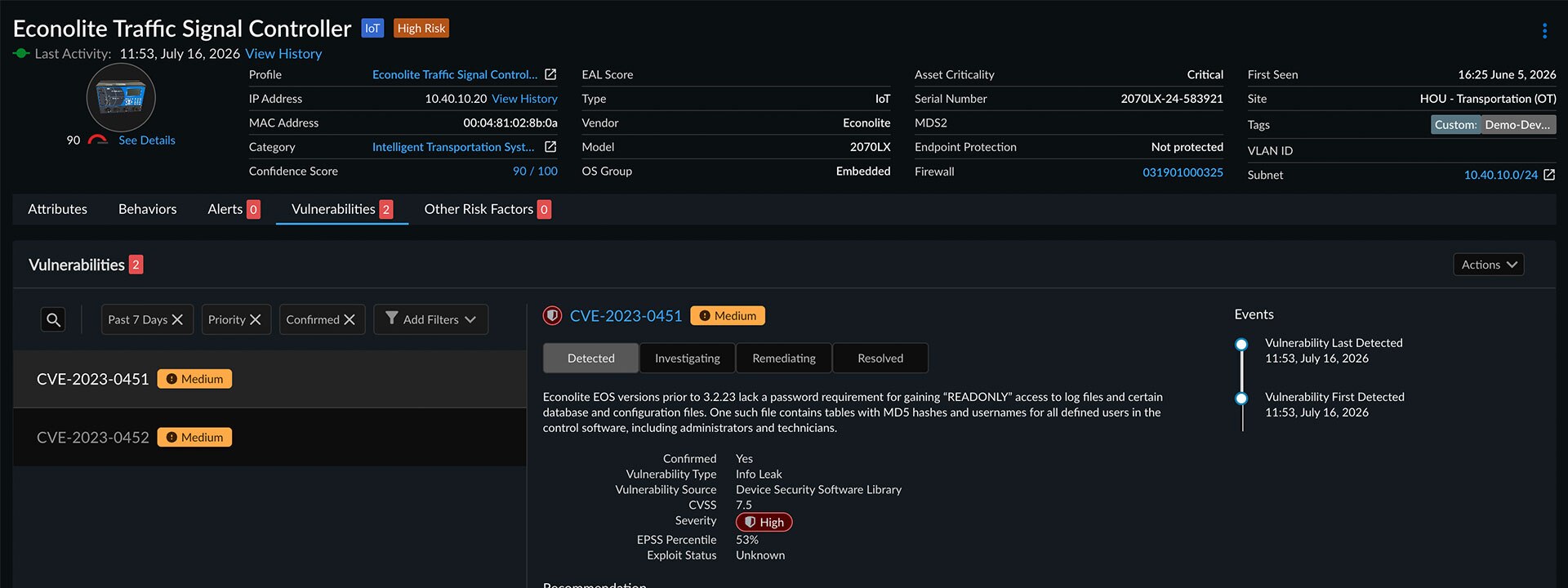Click the device thumbnail image
This screenshot has height=588, width=1568.
tap(121, 98)
